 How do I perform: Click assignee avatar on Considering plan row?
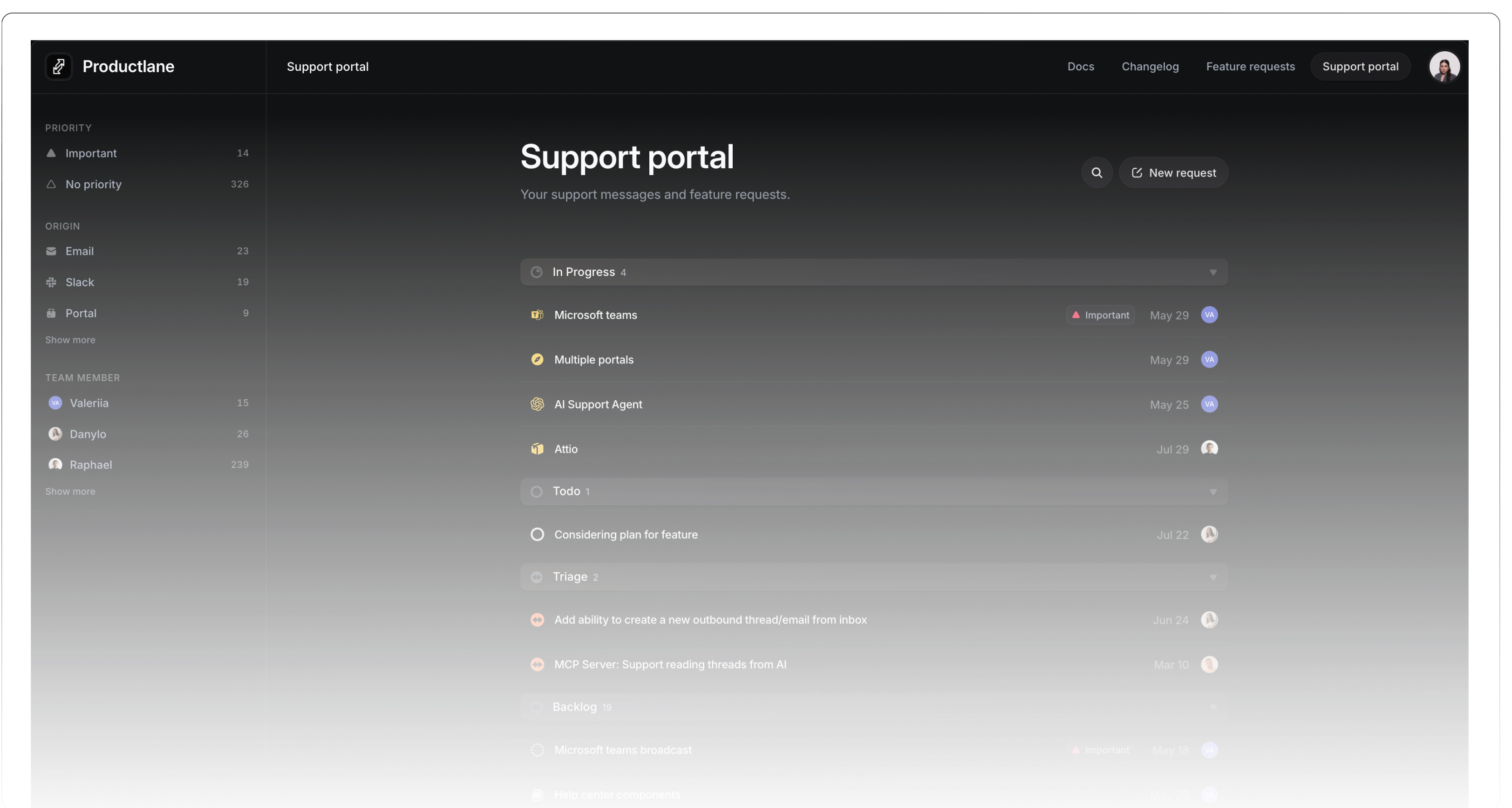click(1209, 534)
